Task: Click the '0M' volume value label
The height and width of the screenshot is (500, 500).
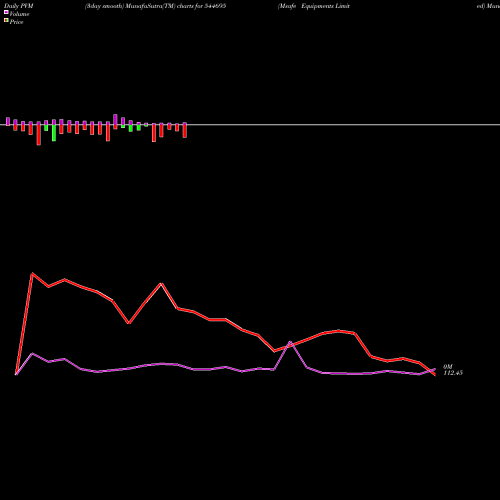Action: tap(448, 367)
